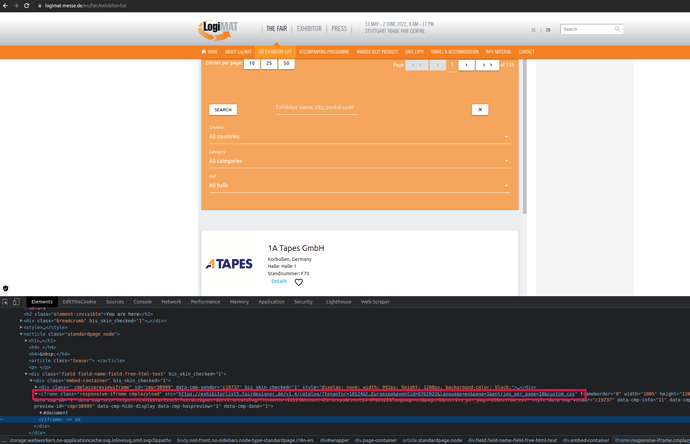
Task: Open Details link for 1A Tapes GmbH
Action: tap(279, 281)
